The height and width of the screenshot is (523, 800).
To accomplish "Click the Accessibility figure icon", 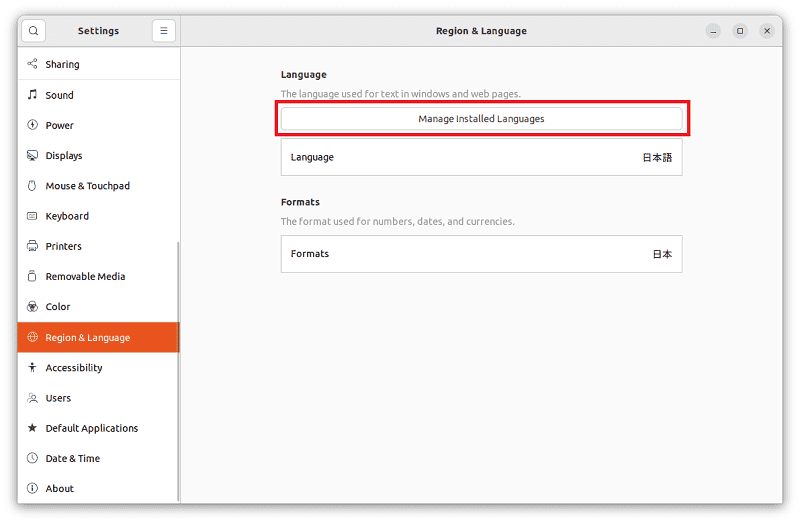I will coord(32,367).
